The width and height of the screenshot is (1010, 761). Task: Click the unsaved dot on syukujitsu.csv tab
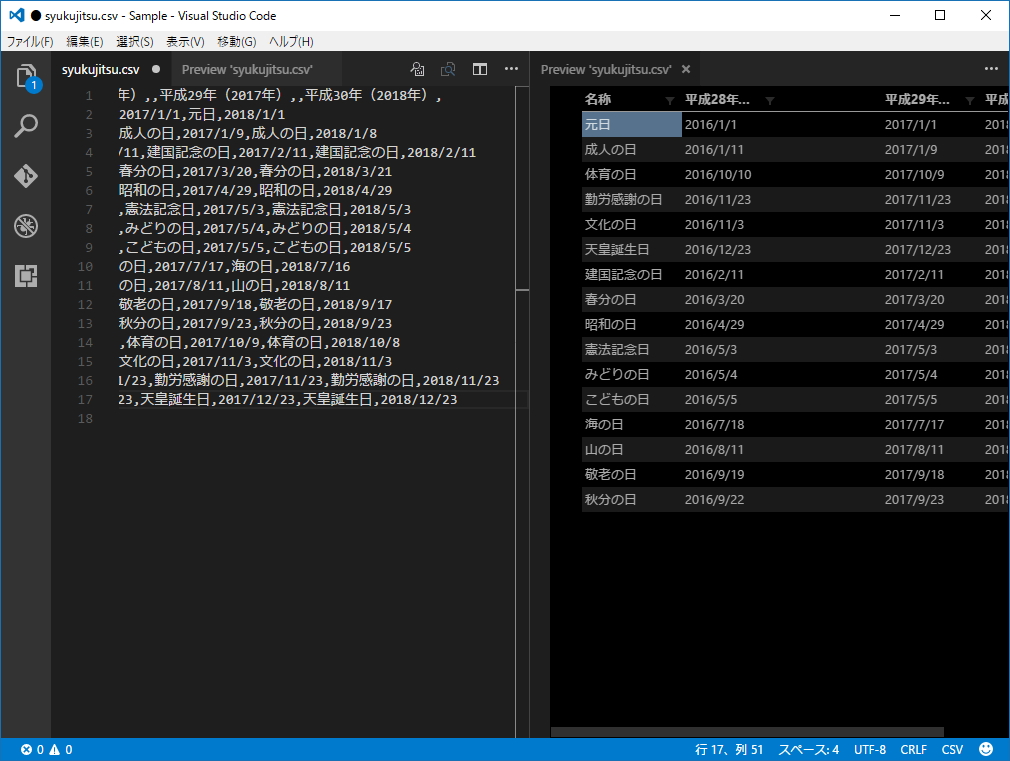156,69
